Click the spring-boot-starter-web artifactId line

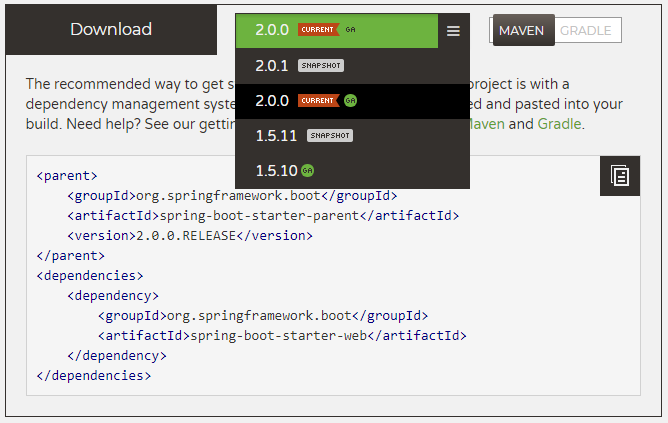[282, 335]
